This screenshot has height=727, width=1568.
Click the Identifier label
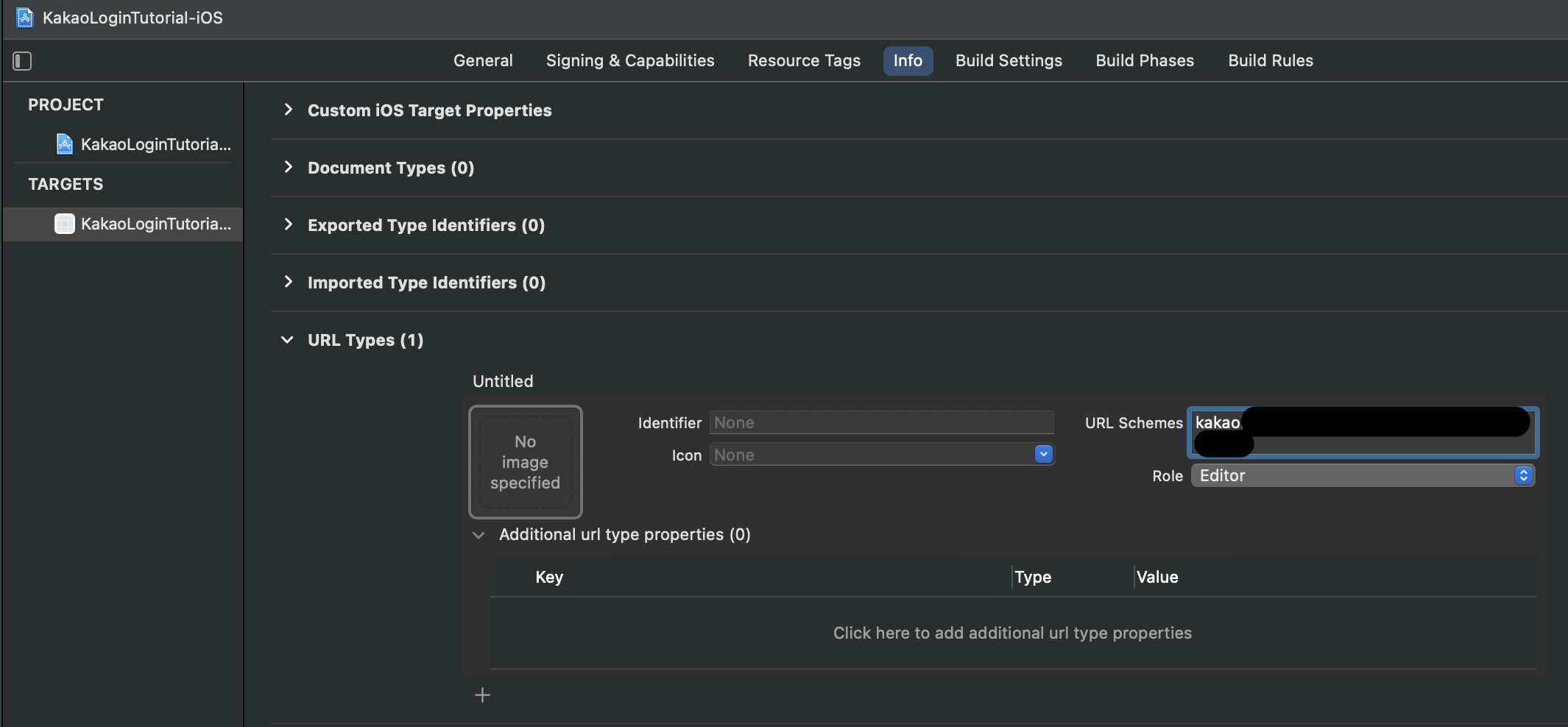pos(670,423)
